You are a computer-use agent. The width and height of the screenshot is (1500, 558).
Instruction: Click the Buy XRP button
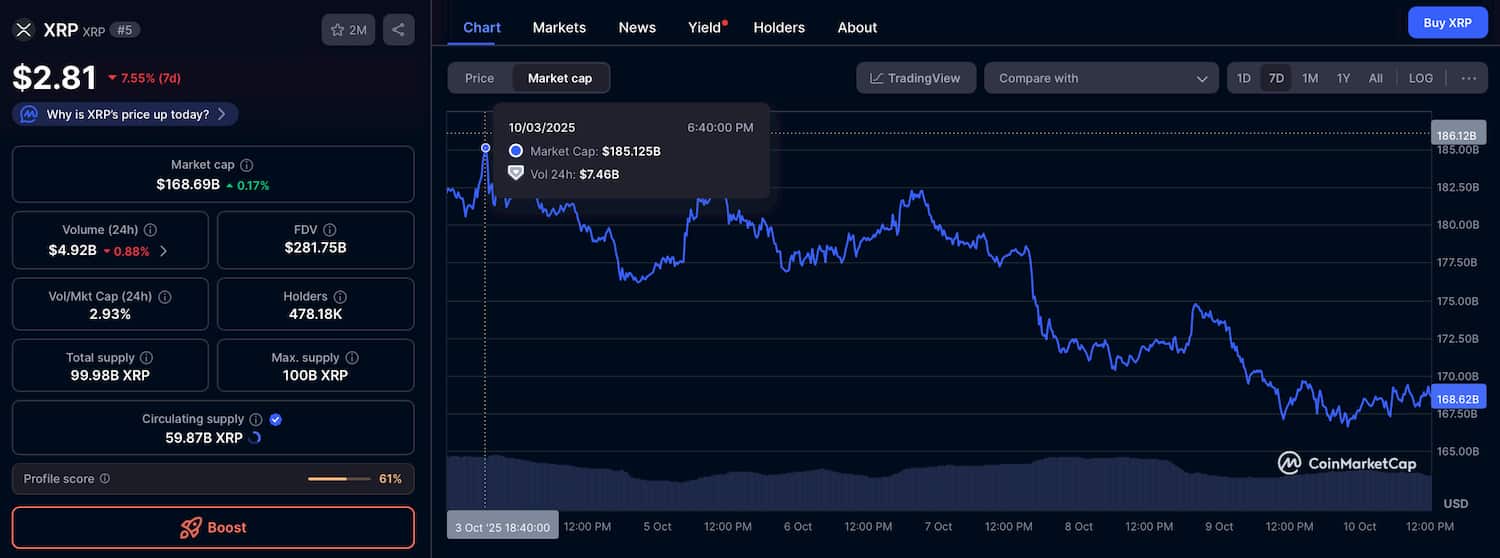1446,22
